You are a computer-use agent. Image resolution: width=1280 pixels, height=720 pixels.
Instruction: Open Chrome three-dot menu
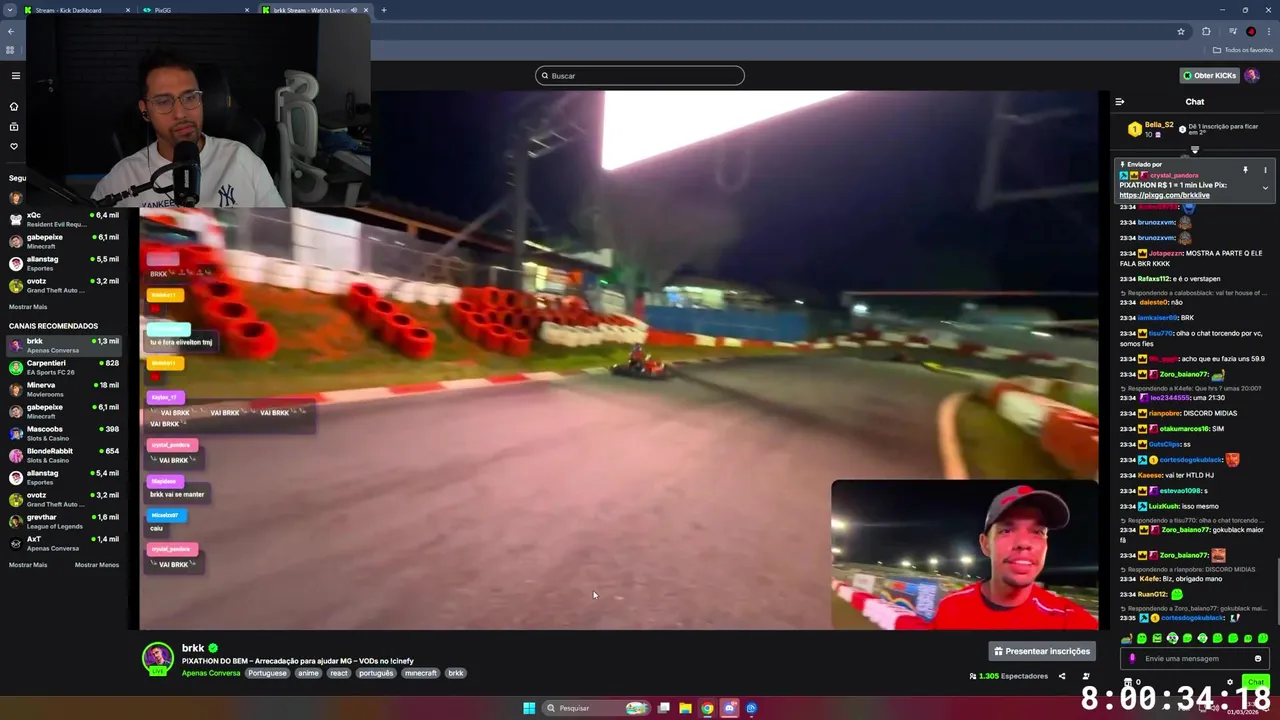pos(1269,31)
